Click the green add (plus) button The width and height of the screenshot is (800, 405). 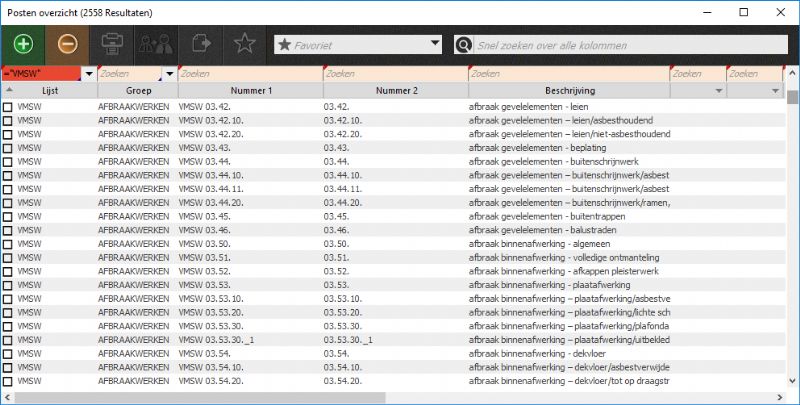(23, 44)
